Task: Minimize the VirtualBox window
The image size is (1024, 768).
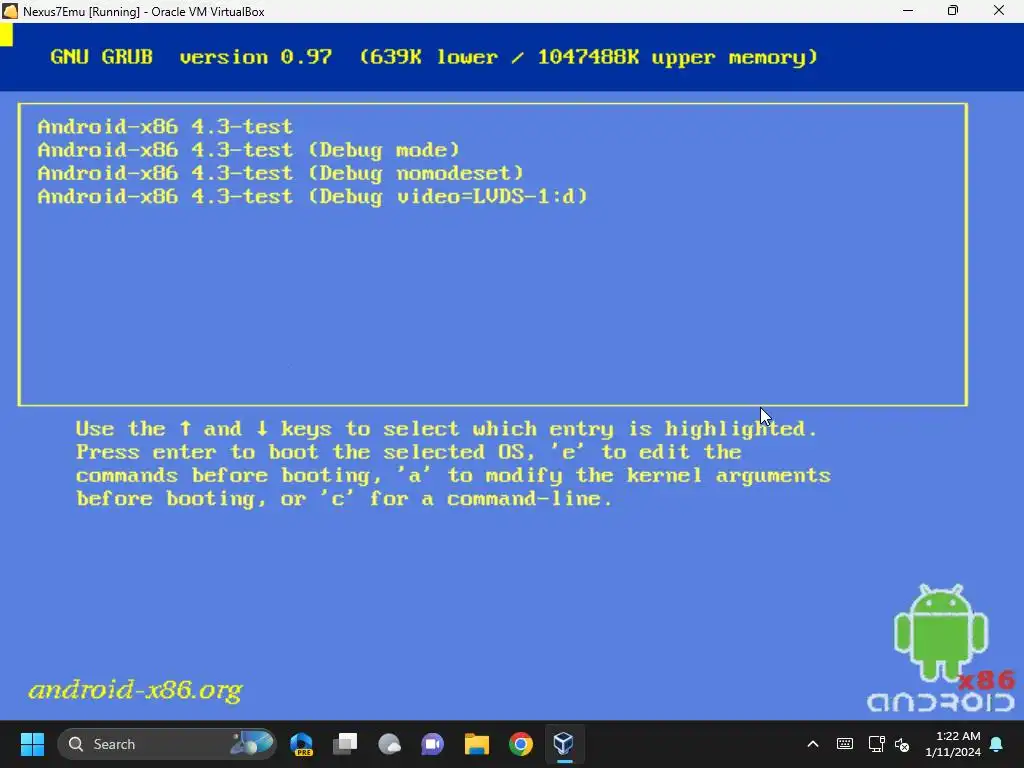Action: pyautogui.click(x=908, y=11)
